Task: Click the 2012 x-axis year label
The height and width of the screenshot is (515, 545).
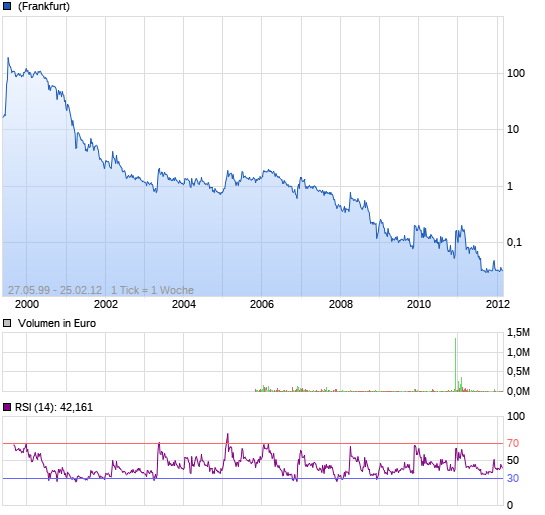Action: click(498, 304)
